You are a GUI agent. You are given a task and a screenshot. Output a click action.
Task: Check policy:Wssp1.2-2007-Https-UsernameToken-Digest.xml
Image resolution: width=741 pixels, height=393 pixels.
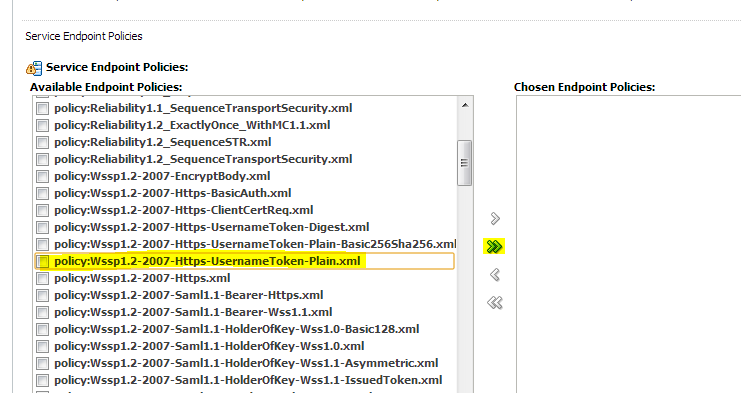(x=43, y=227)
